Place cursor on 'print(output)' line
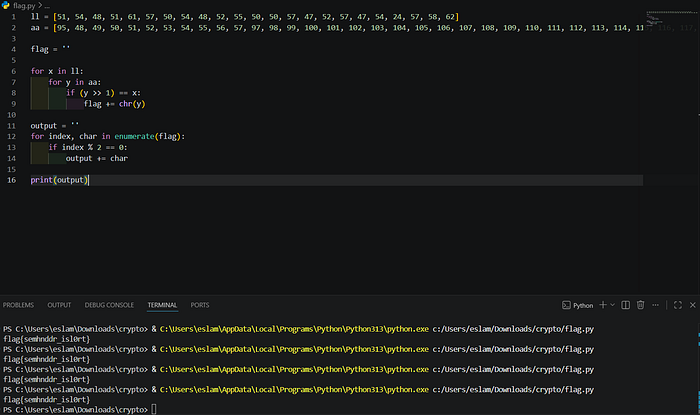The height and width of the screenshot is (415, 700). point(59,180)
